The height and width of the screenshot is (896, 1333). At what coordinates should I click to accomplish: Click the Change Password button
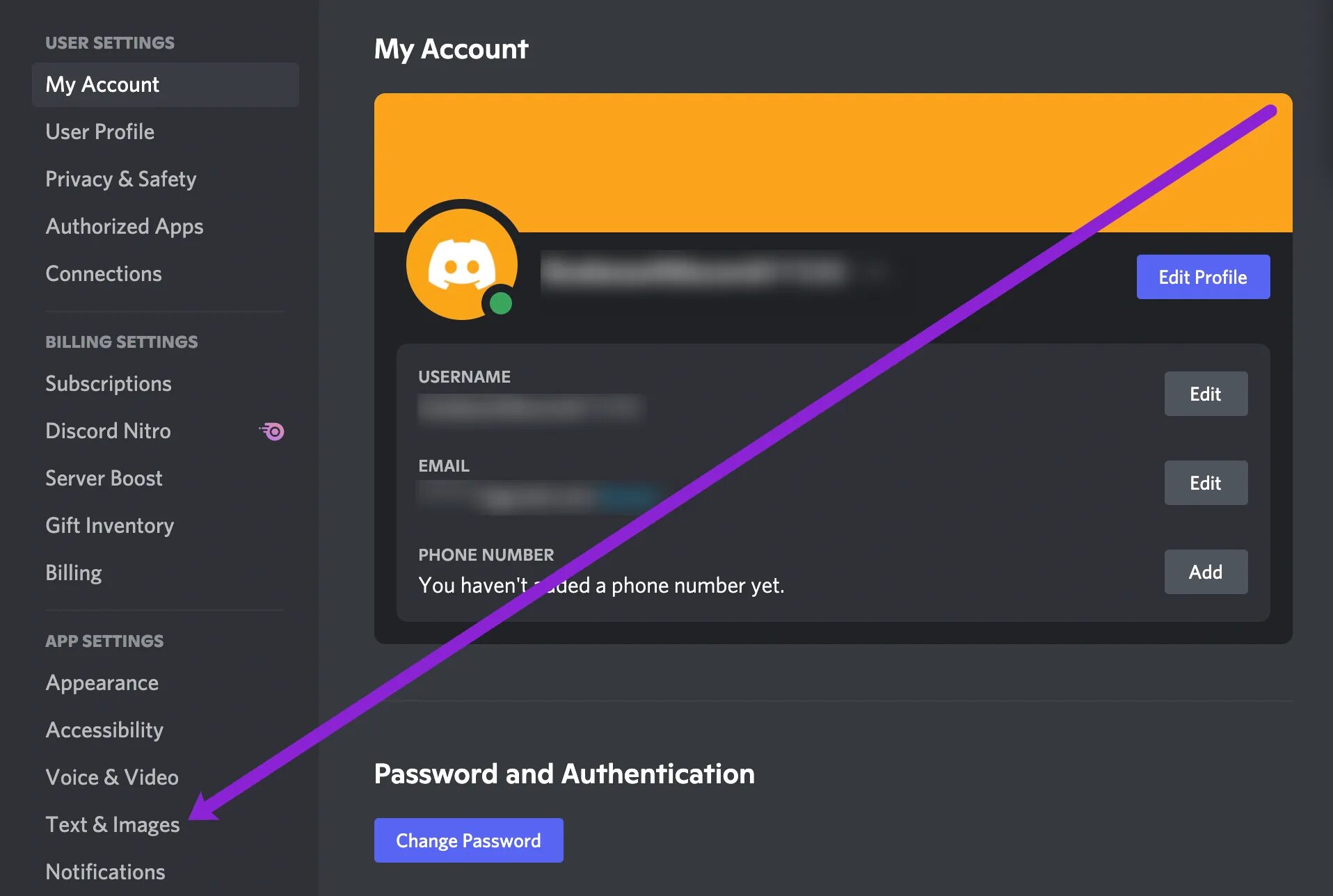(x=468, y=840)
